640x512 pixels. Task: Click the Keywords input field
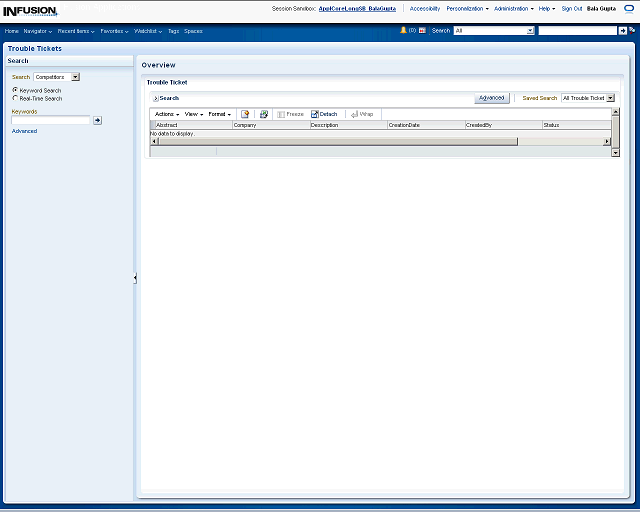click(x=51, y=120)
